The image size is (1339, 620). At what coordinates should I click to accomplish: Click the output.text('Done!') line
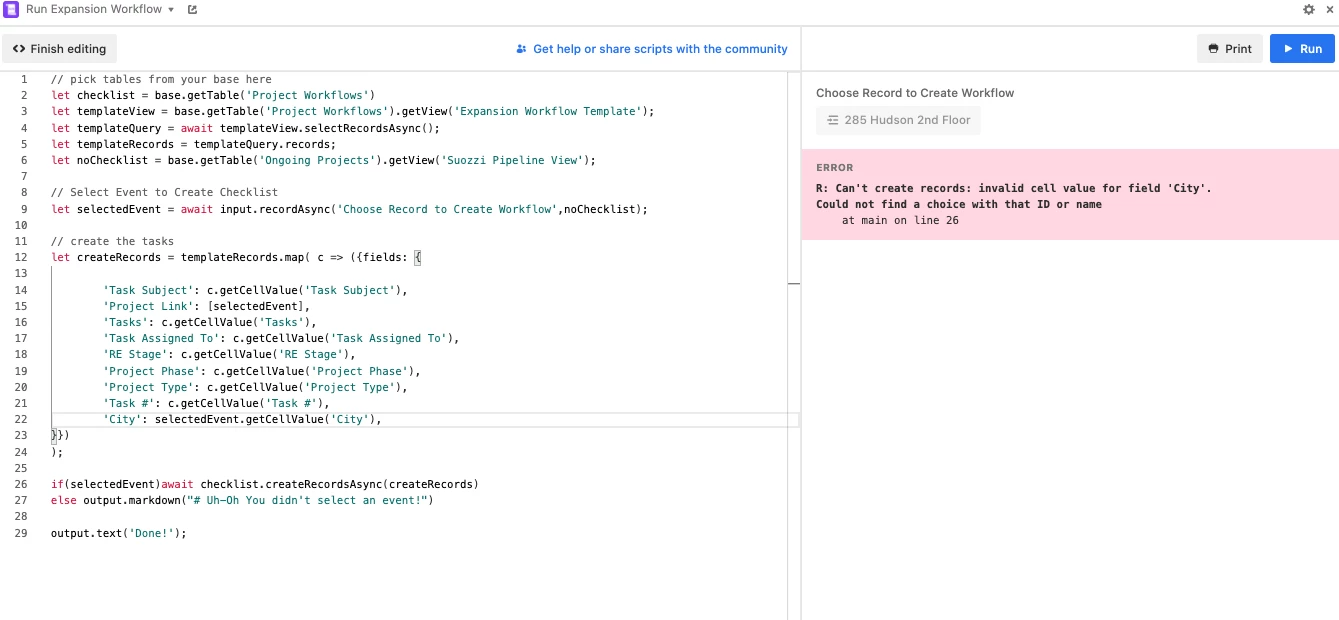tap(119, 533)
